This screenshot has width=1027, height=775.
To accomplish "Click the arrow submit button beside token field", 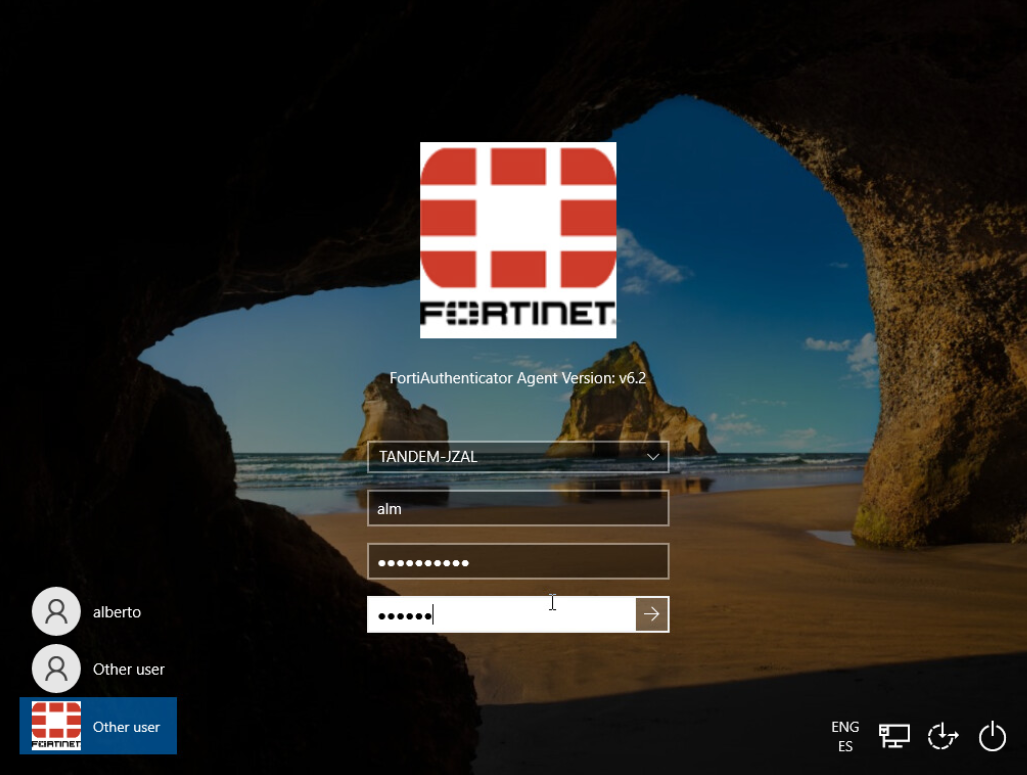I will [652, 614].
